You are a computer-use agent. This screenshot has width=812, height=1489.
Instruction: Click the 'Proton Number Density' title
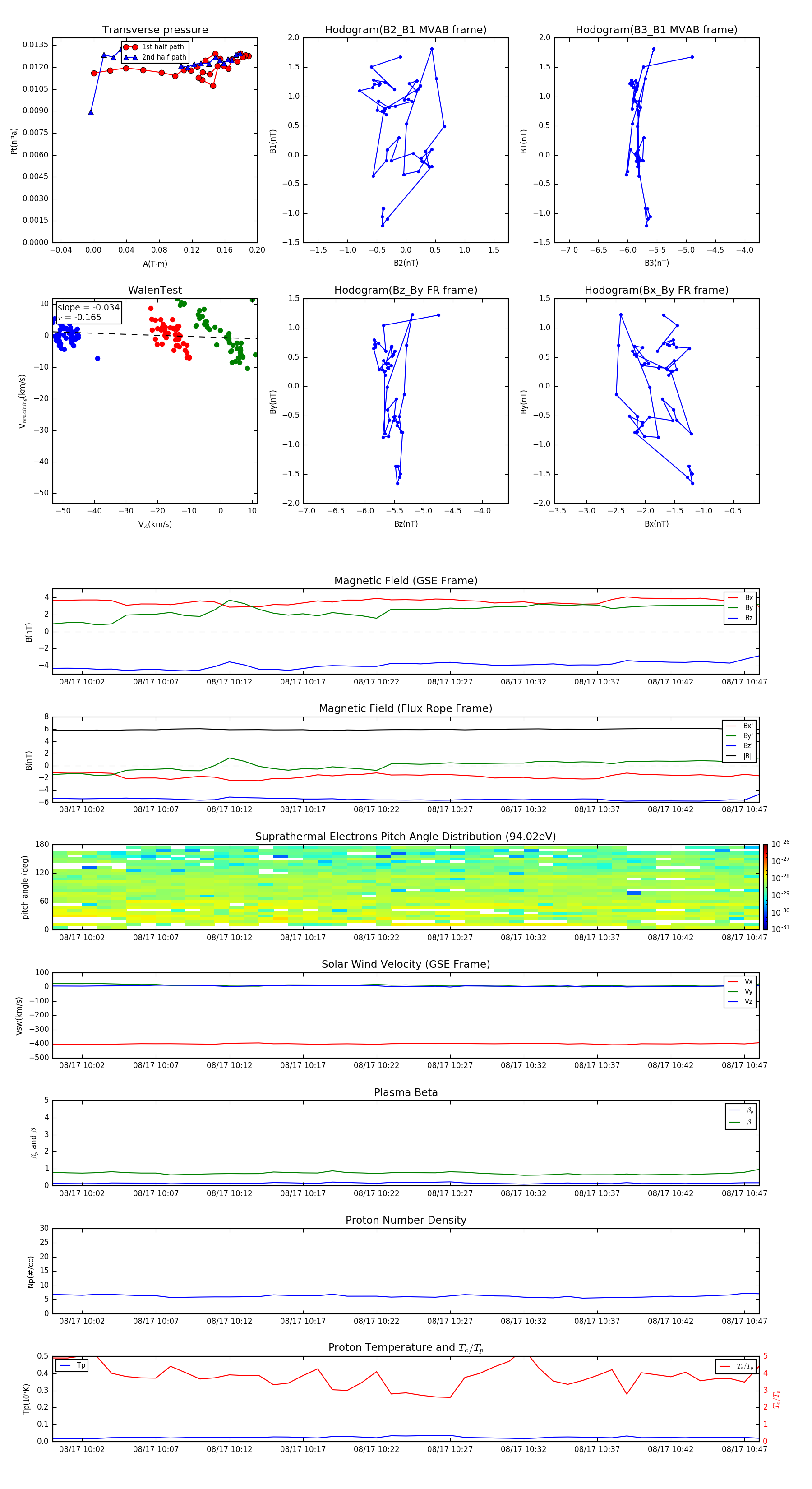(406, 1220)
